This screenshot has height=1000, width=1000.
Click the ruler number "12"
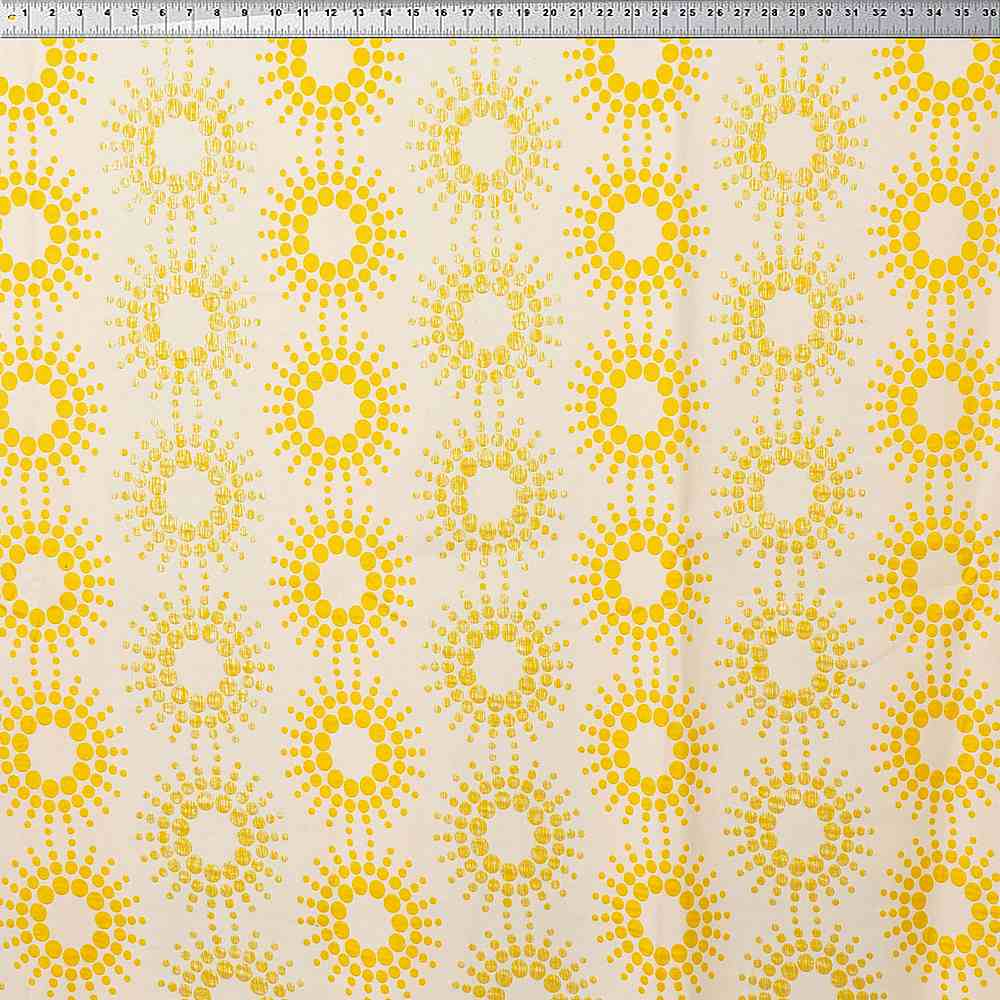click(x=330, y=12)
